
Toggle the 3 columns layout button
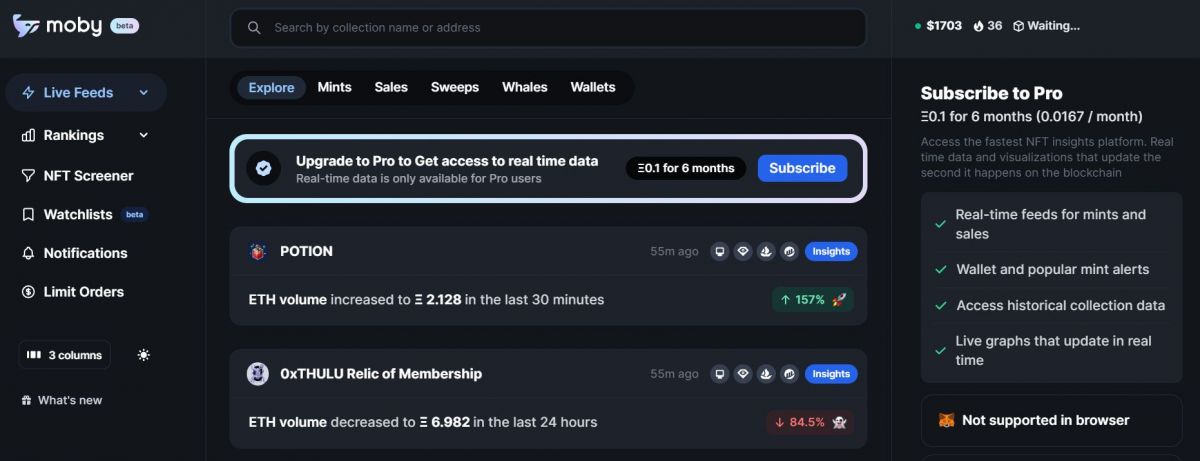(x=64, y=355)
